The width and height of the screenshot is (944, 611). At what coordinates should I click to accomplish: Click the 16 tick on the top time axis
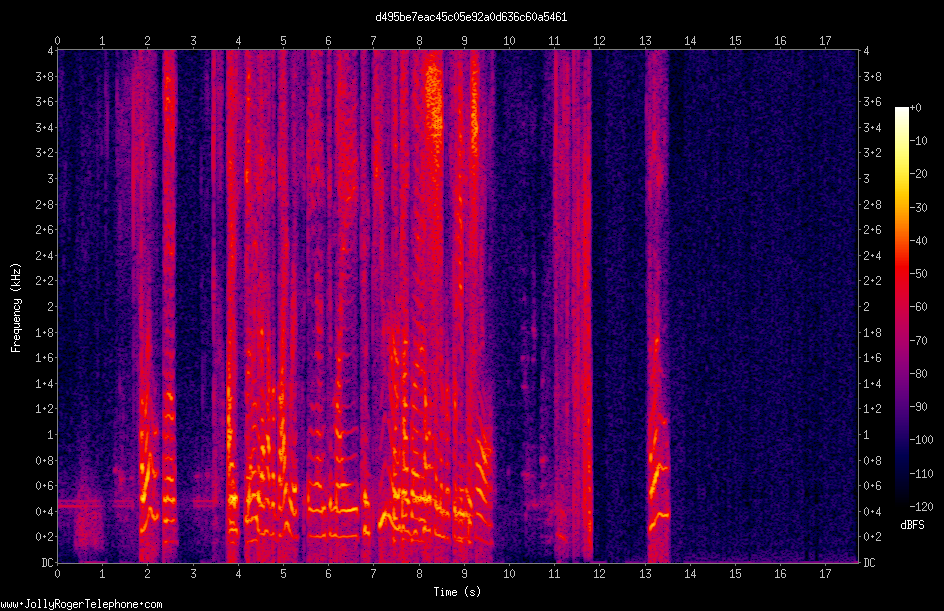tap(780, 41)
